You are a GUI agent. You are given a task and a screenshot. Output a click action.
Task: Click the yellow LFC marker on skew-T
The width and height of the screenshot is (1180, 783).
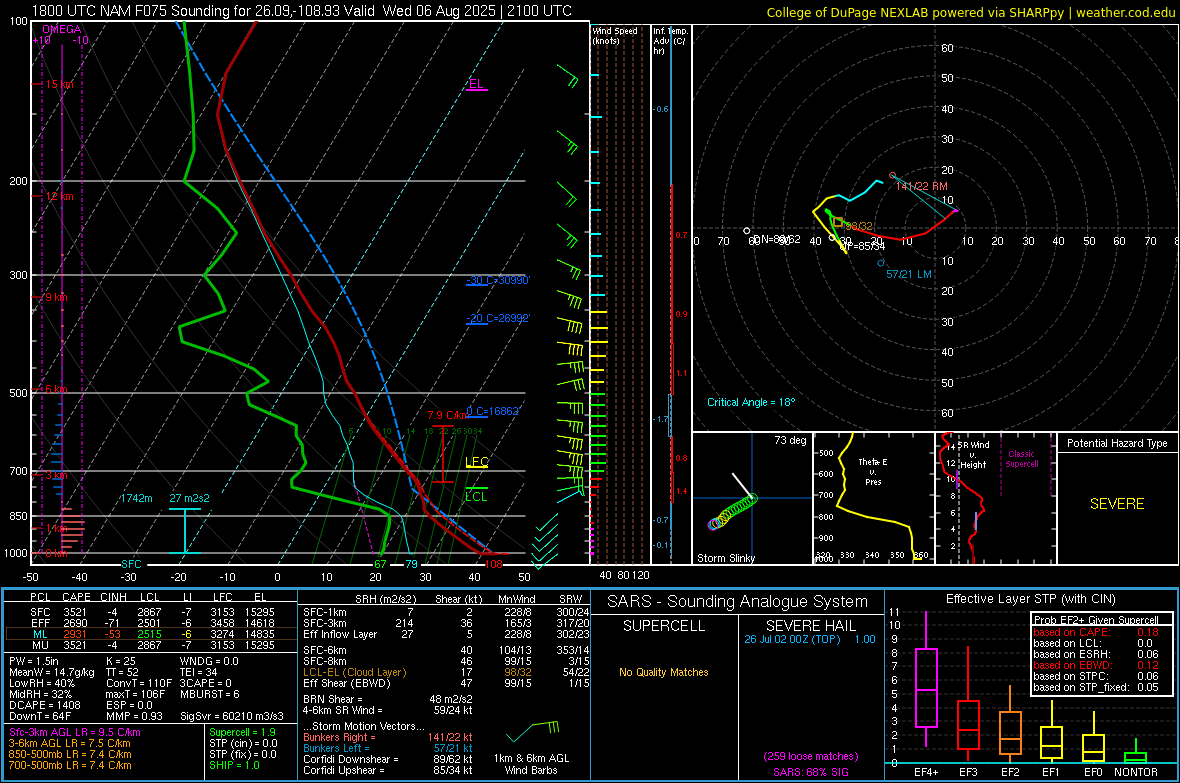click(x=477, y=462)
